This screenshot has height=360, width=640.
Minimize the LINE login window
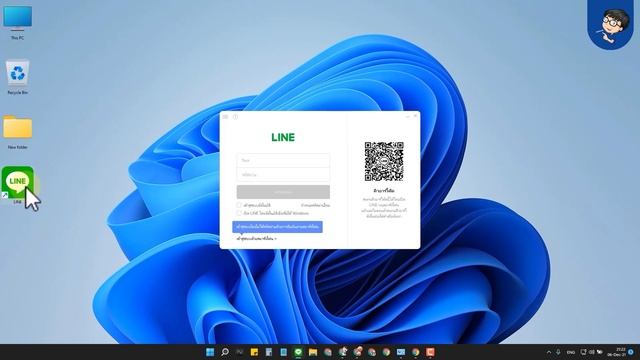pos(407,117)
